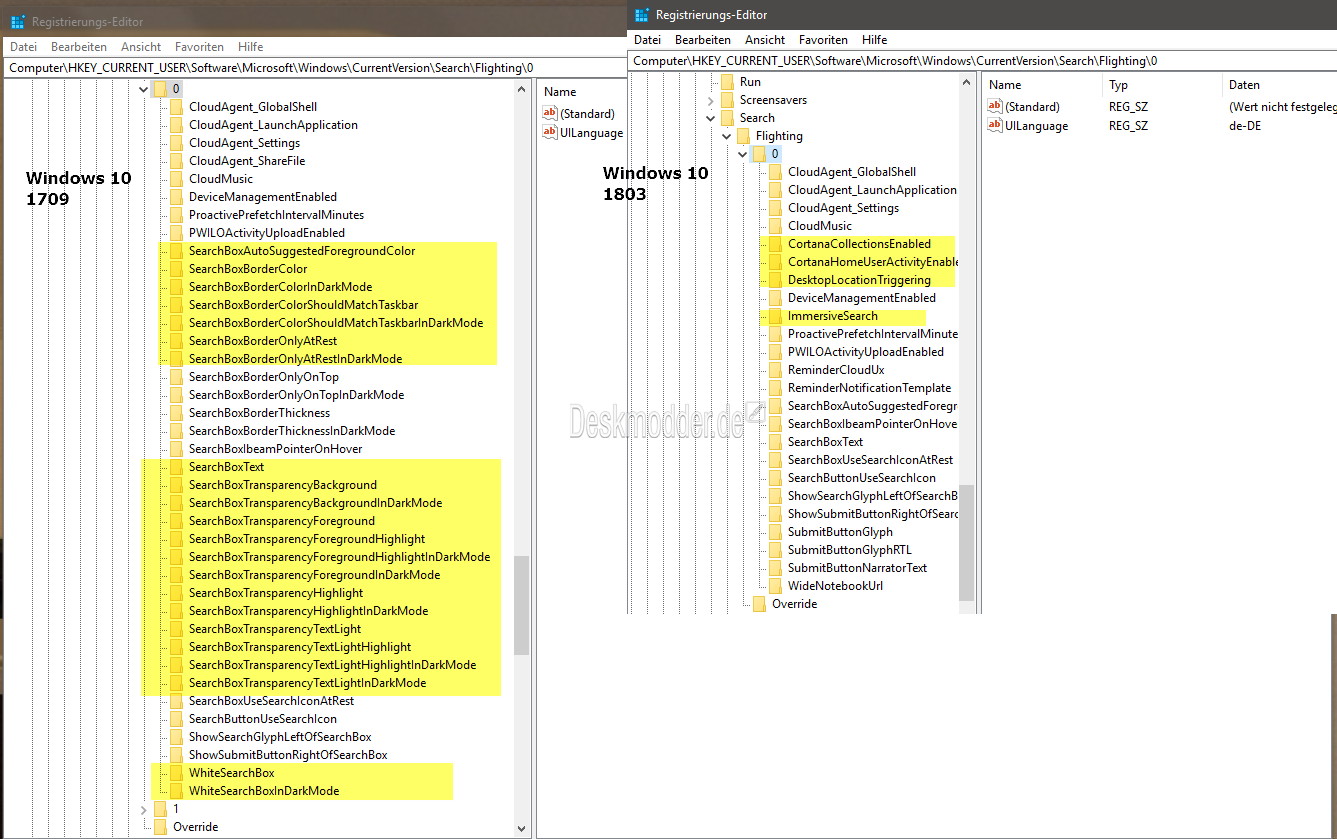Viewport: 1337px width, 839px height.
Task: Click folder icon of WideNotebookUrl in the right window
Action: [x=775, y=586]
